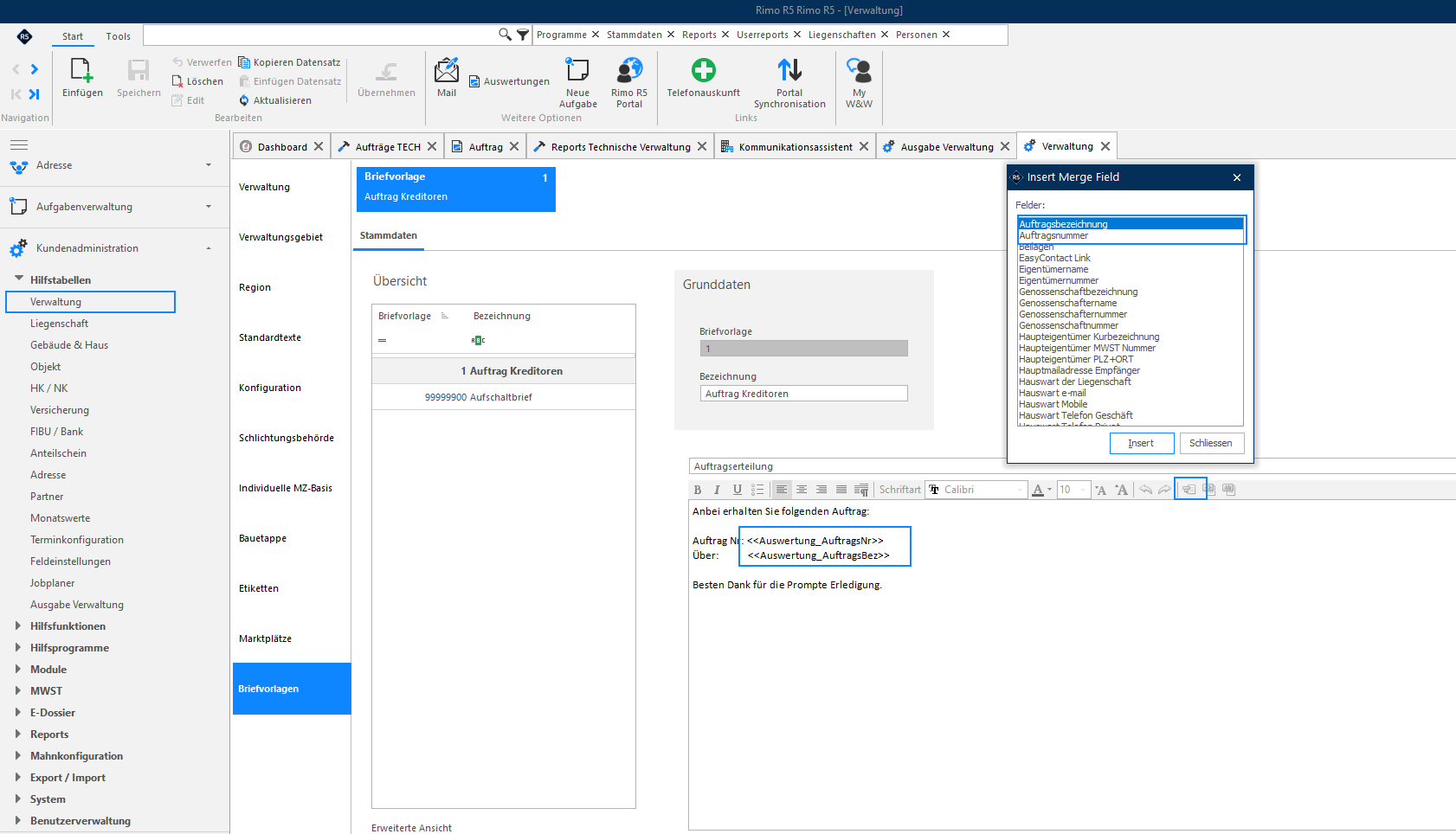Toggle italic formatting in the editor
The width and height of the screenshot is (1456, 834).
[717, 490]
